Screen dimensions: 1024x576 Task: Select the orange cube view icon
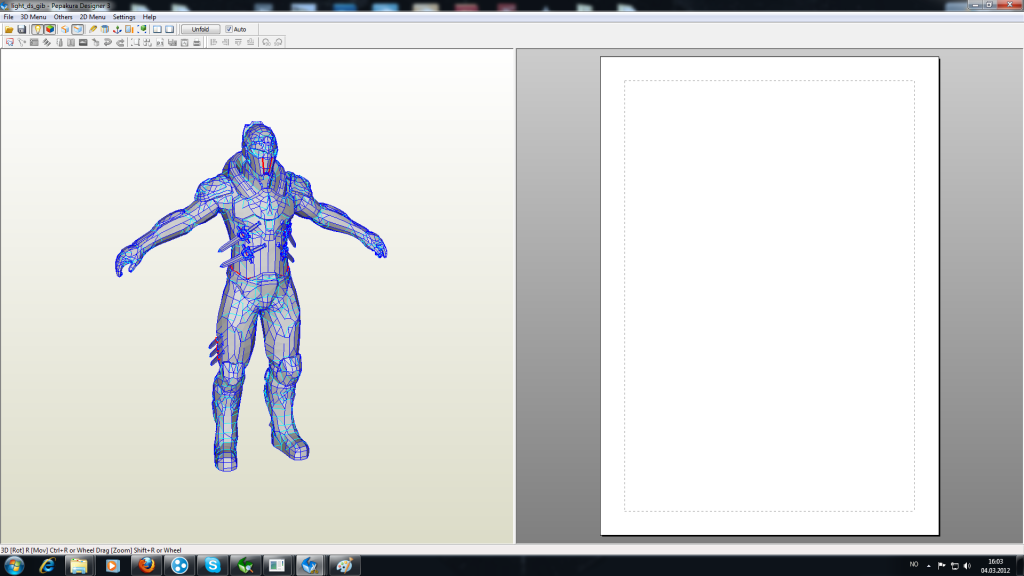pyautogui.click(x=65, y=29)
